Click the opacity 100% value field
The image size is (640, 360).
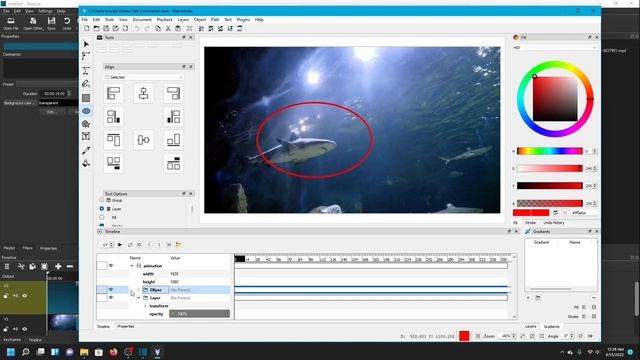coord(200,314)
